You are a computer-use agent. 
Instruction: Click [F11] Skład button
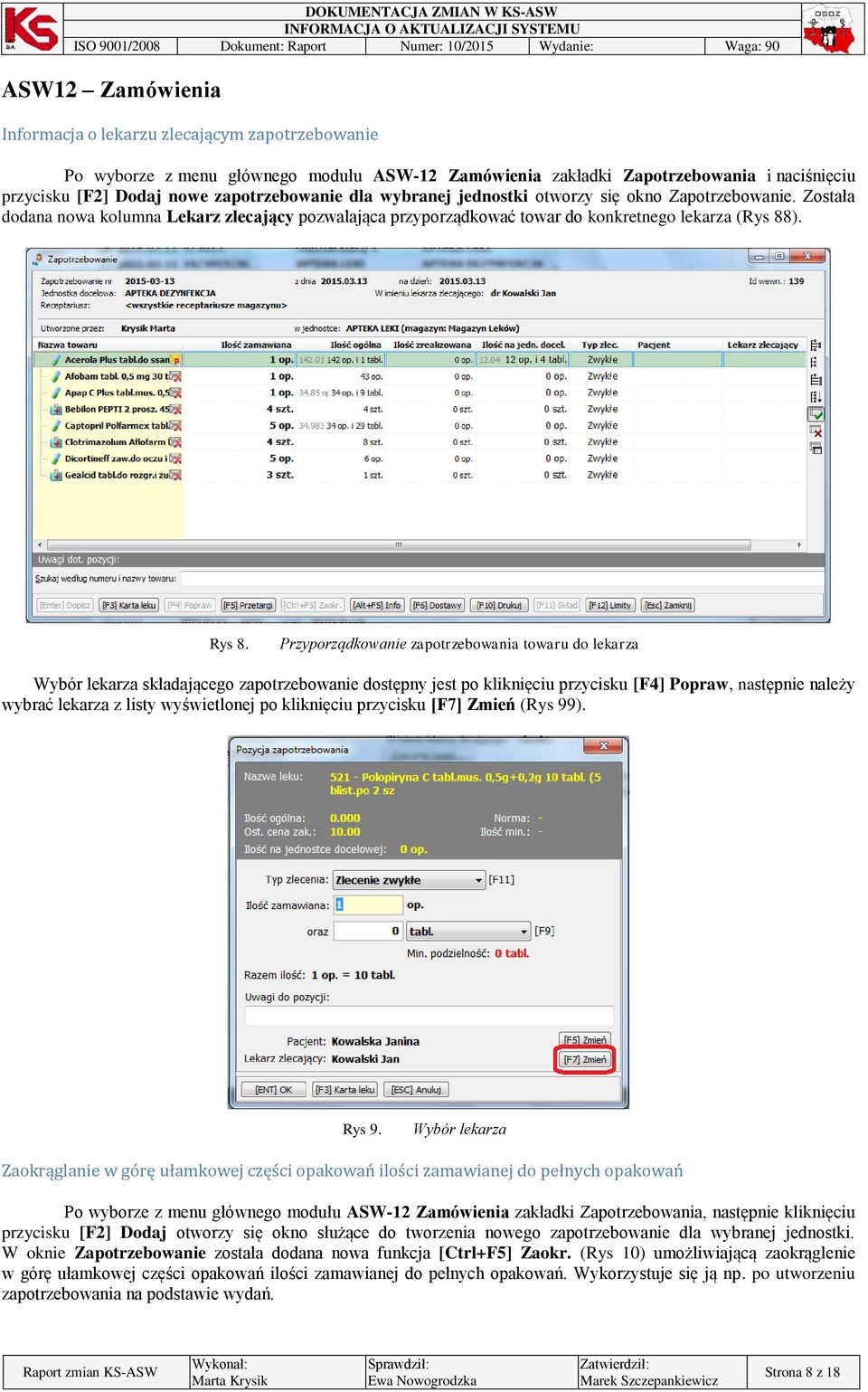(x=557, y=605)
